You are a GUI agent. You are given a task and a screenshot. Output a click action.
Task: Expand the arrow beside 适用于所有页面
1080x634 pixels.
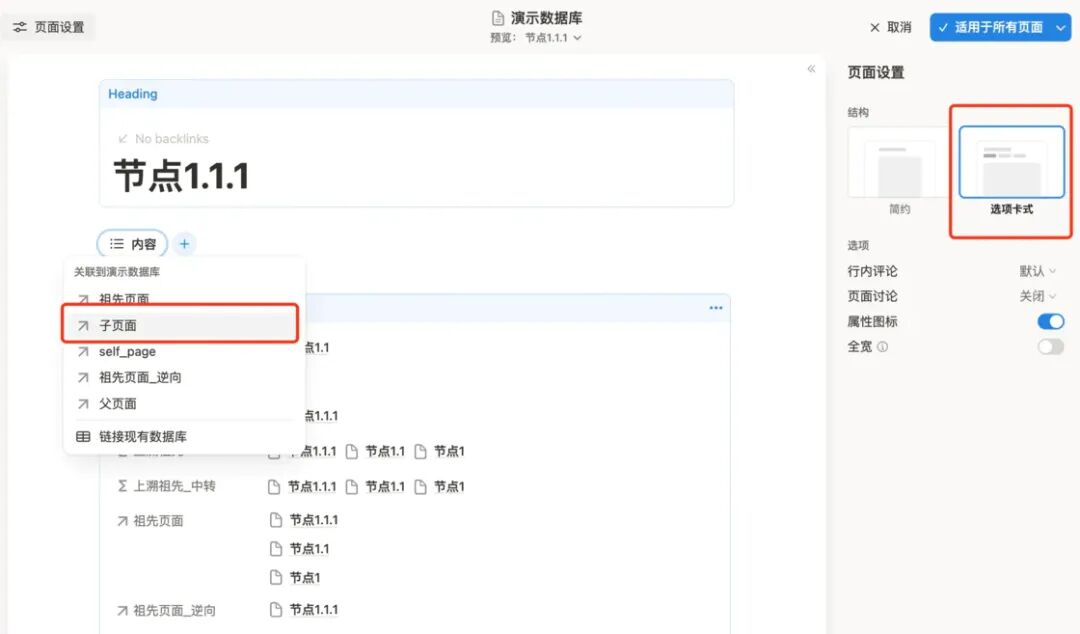(x=1061, y=28)
